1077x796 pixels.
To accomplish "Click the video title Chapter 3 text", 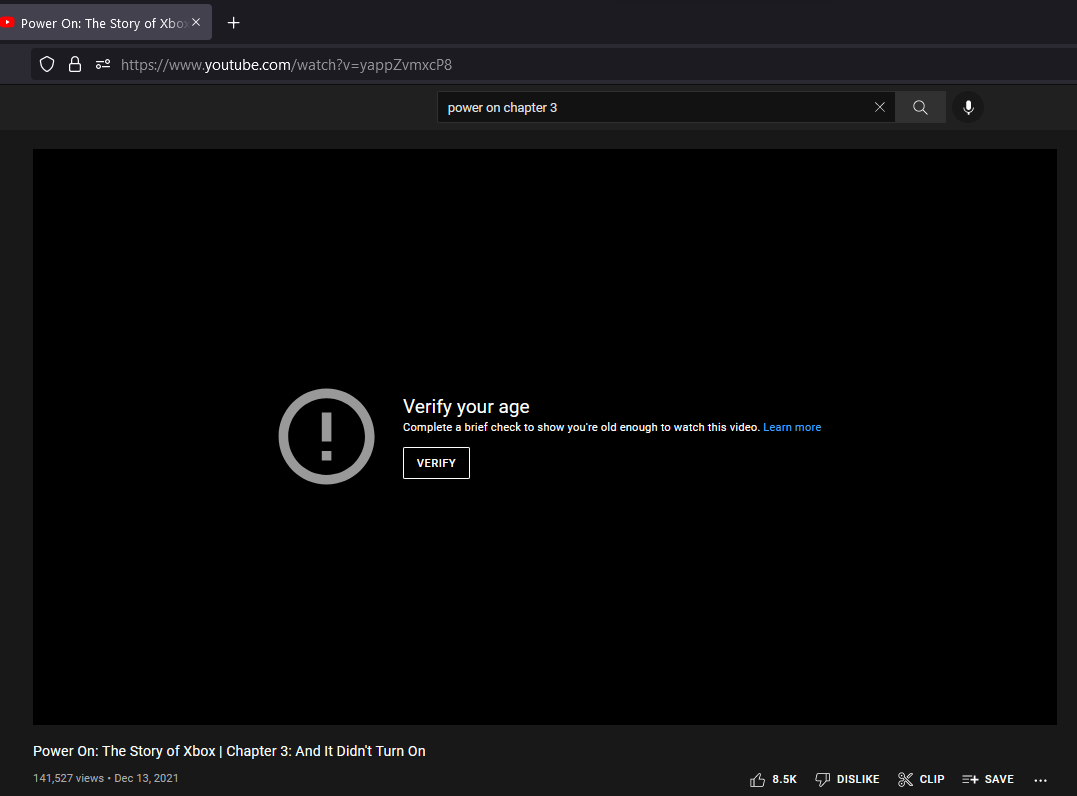I will 229,751.
